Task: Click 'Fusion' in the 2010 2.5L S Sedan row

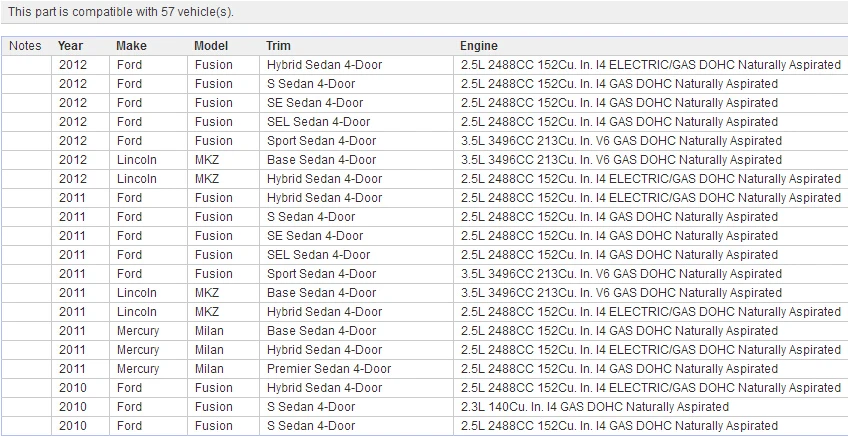Action: 214,426
